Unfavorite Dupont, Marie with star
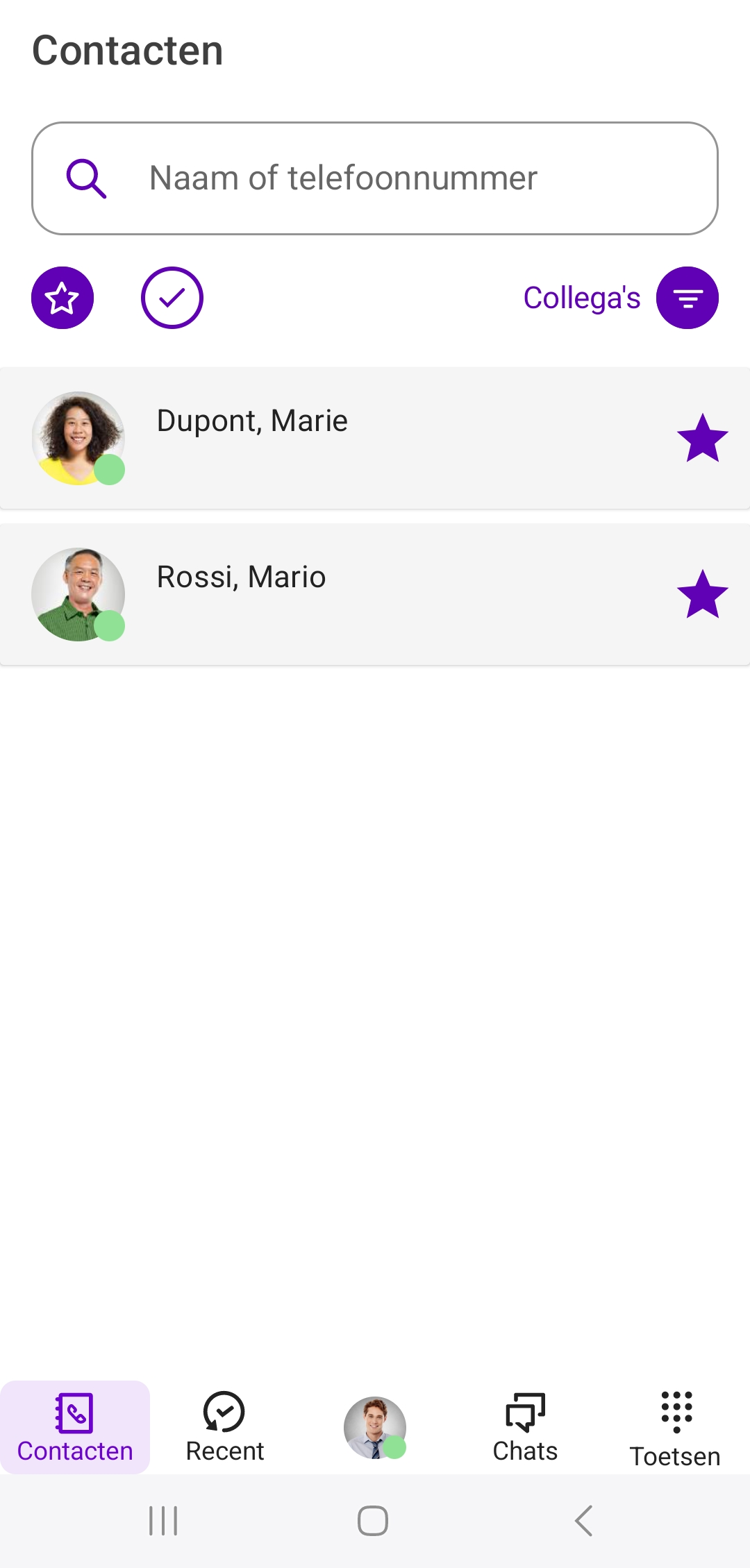Screen dimensions: 750x1568 pos(702,438)
